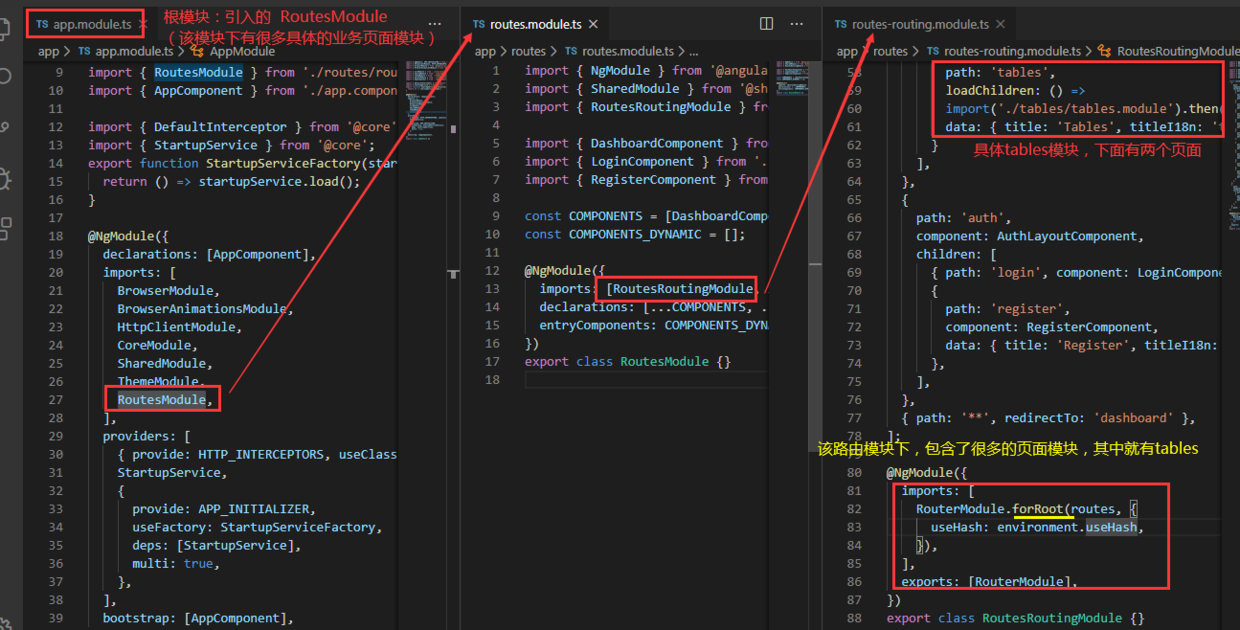This screenshot has width=1240, height=630.
Task: Click 'exports: [RouterModule]' on line 86
Action: click(989, 581)
